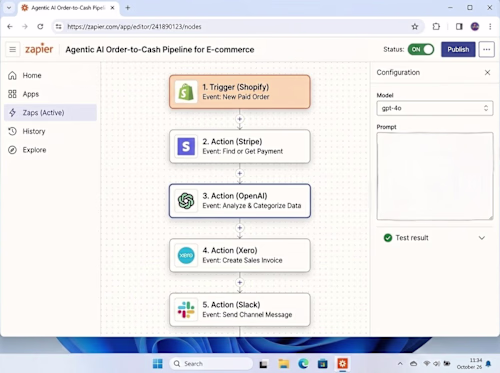Select the Action (Slack) step title

point(231,305)
